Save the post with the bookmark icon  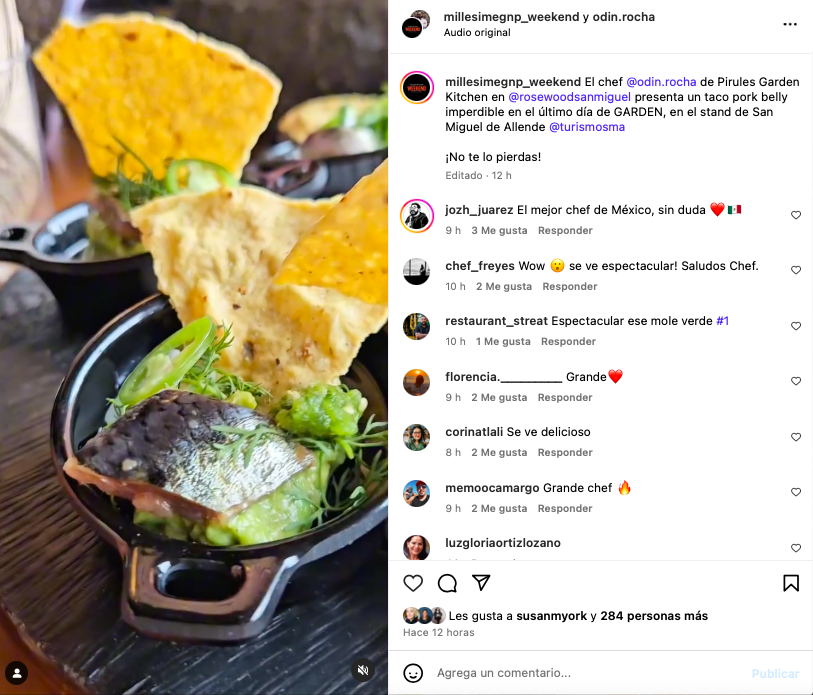(791, 583)
